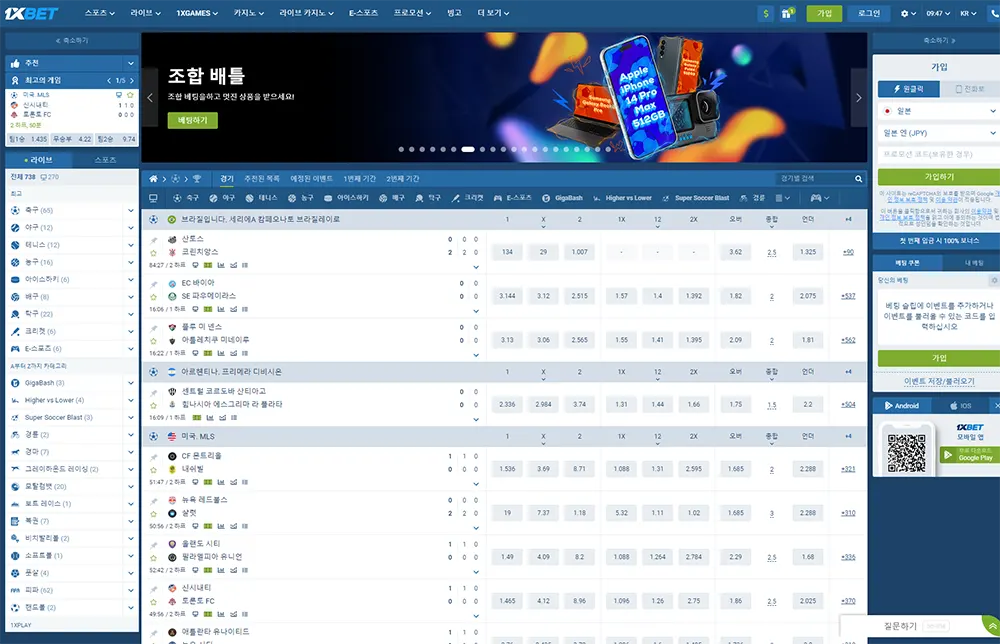Expand the 탁구 (22) category in sidebar

131,314
